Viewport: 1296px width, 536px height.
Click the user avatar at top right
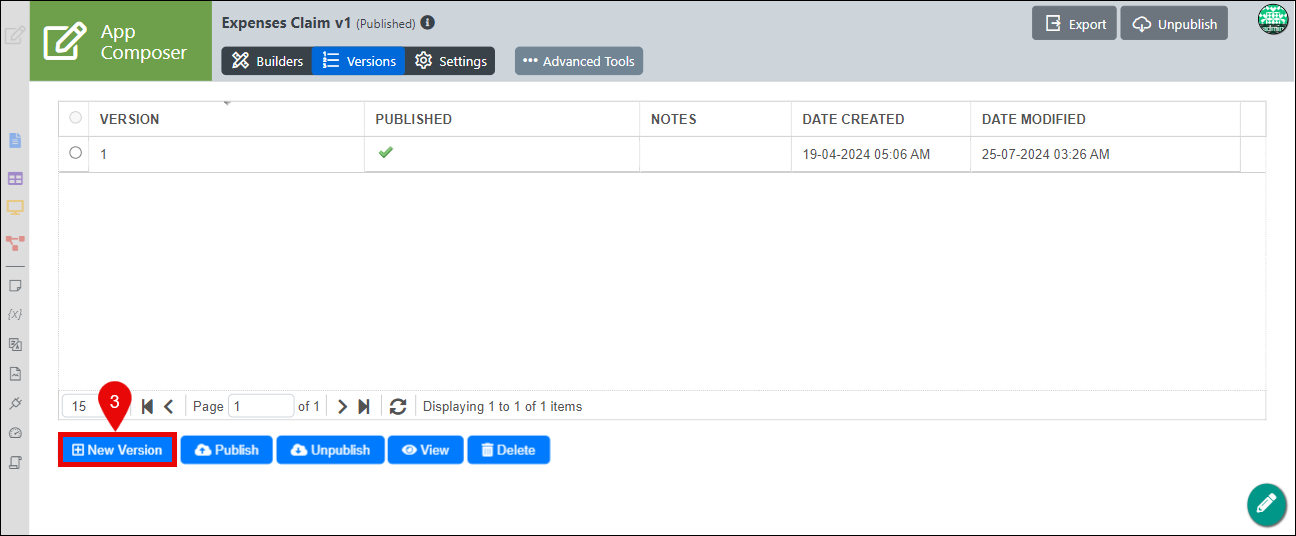point(1272,20)
